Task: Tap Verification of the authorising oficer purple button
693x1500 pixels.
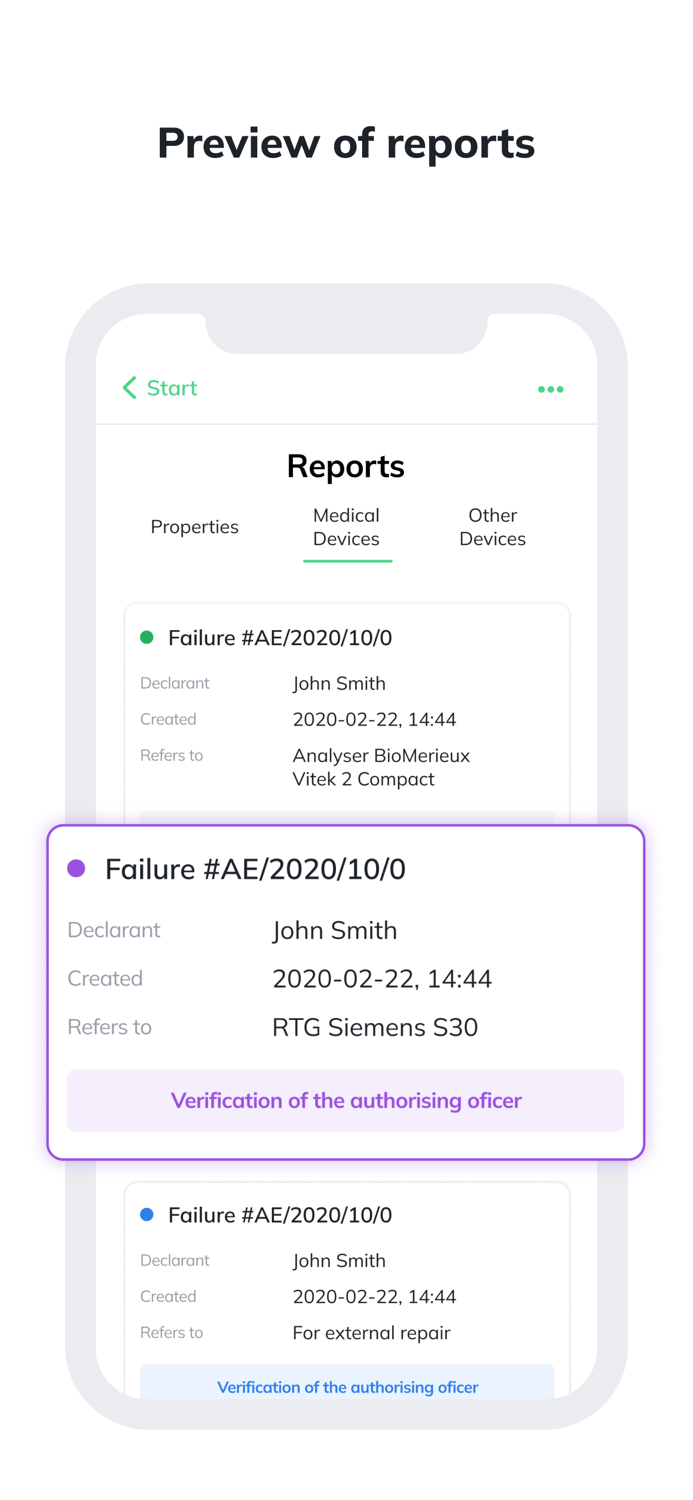Action: [x=346, y=1100]
